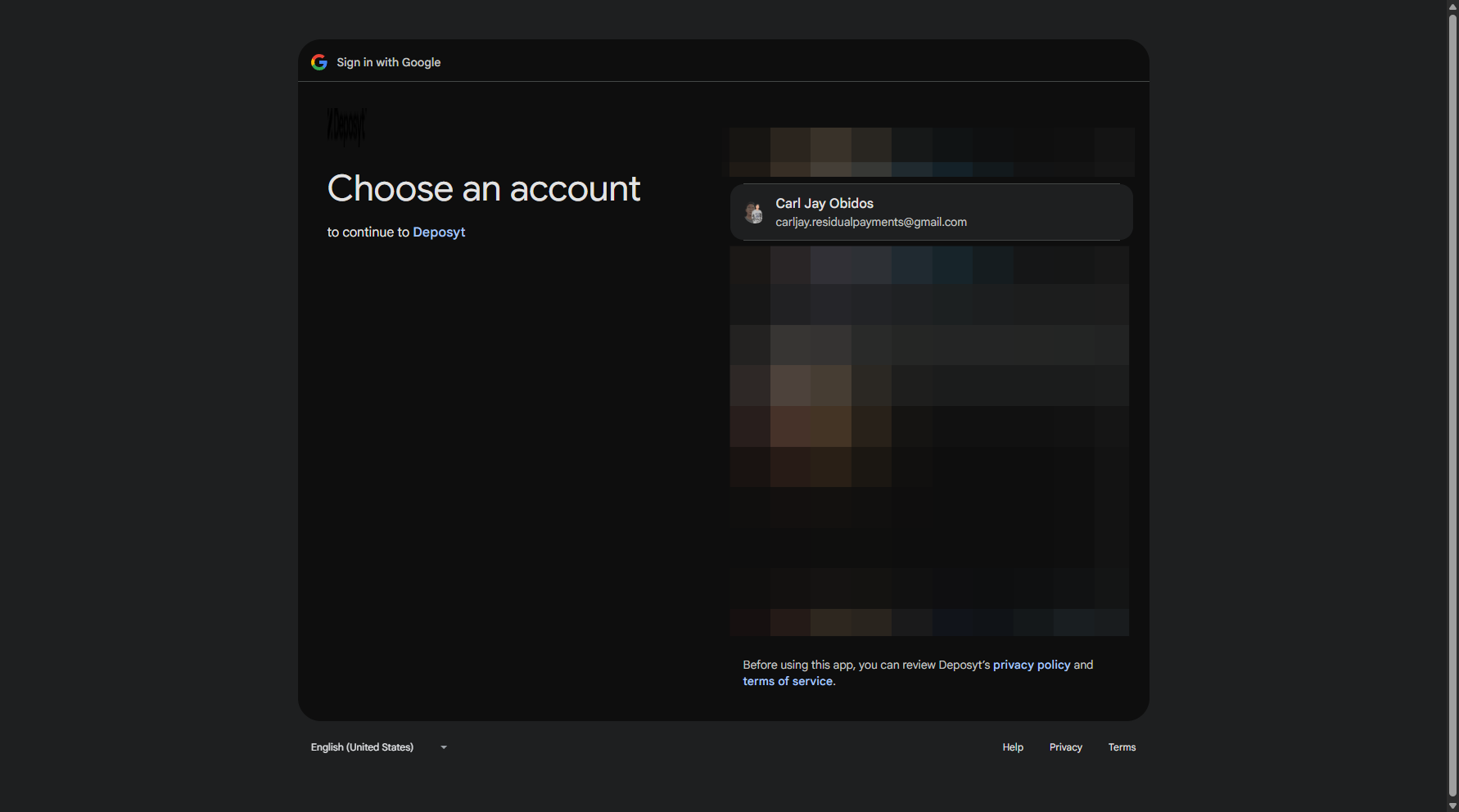Click the Deposyt app logo
The width and height of the screenshot is (1459, 812).
pos(346,127)
